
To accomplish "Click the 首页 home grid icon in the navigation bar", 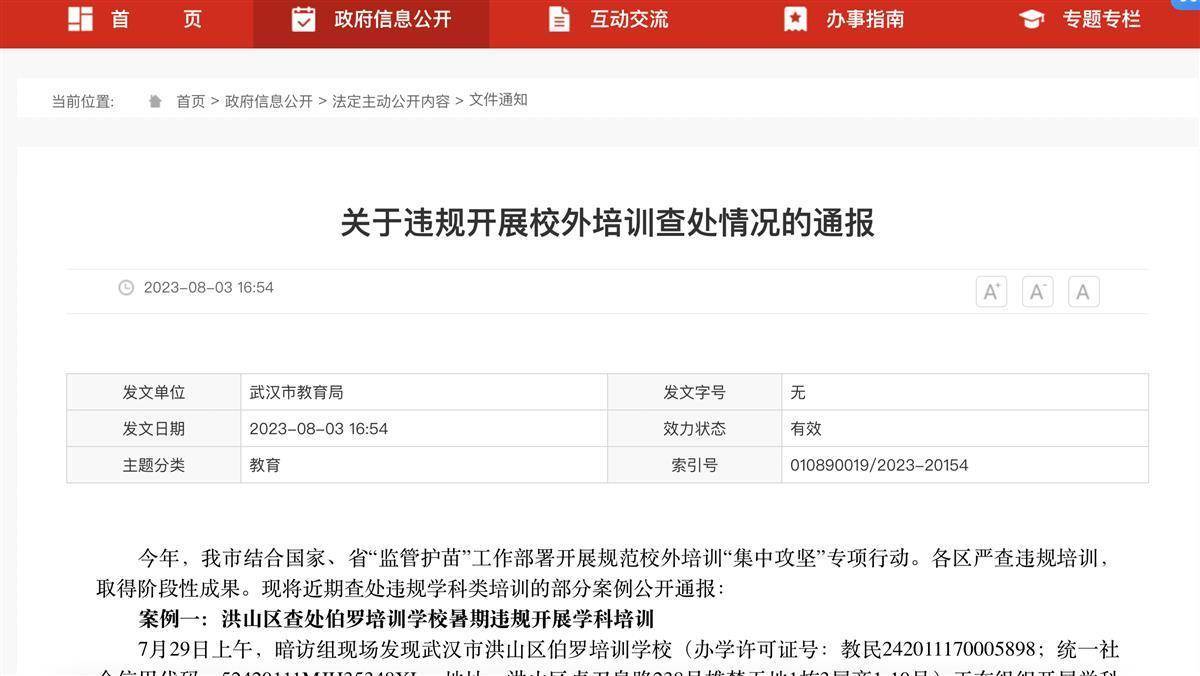I will tap(80, 18).
